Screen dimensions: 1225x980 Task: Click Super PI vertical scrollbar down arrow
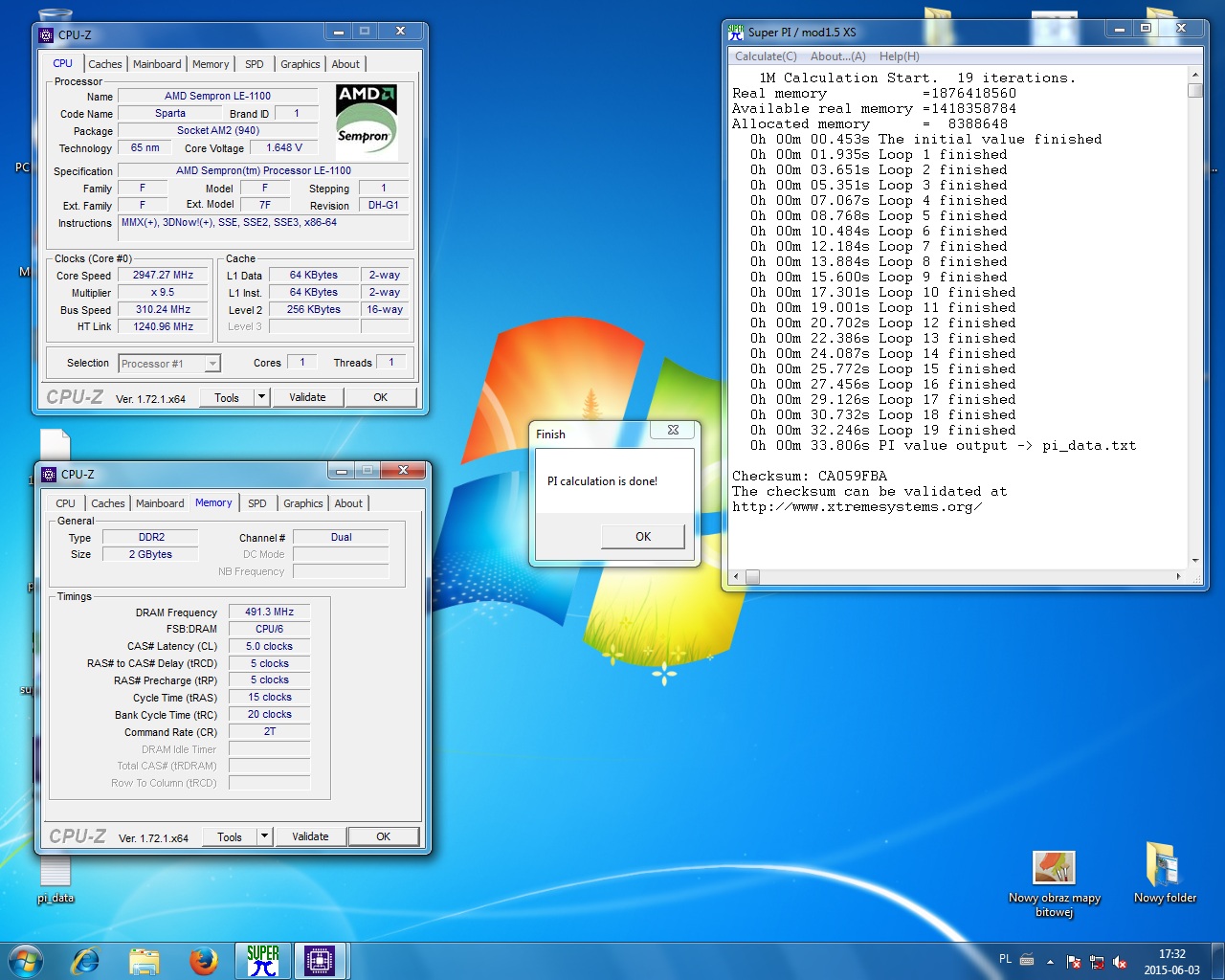coord(1194,561)
